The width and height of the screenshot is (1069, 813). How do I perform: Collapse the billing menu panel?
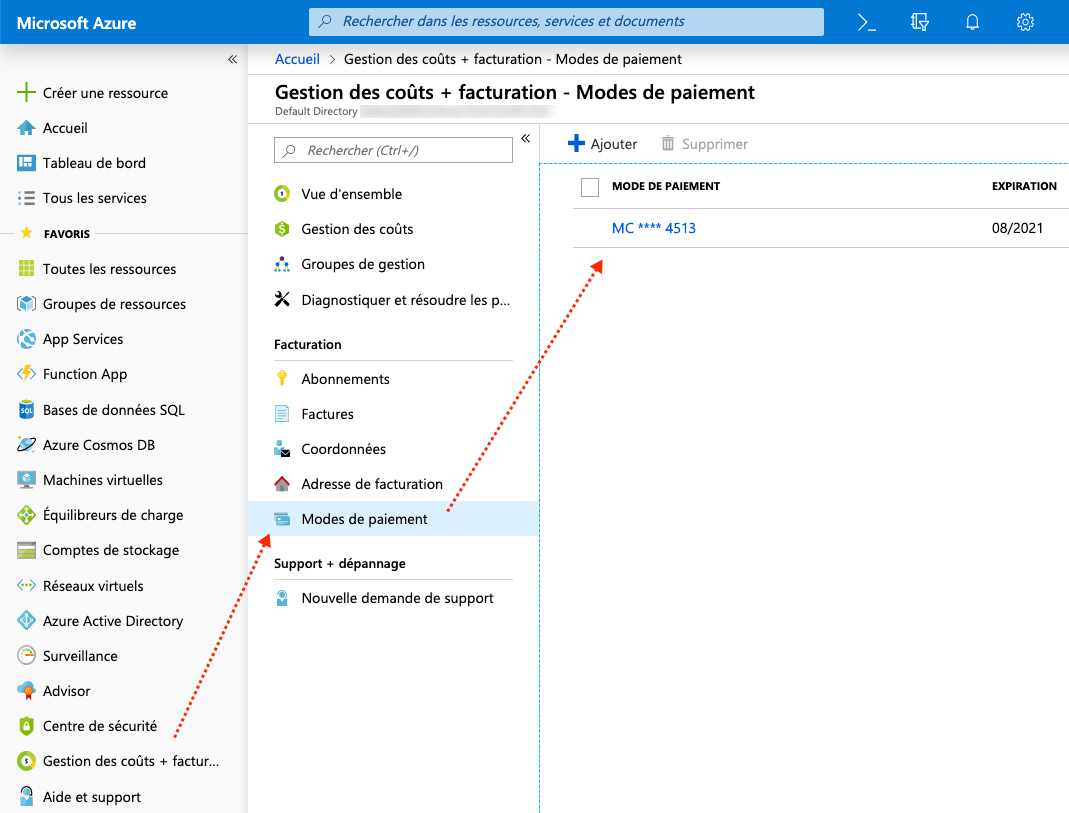coord(526,138)
